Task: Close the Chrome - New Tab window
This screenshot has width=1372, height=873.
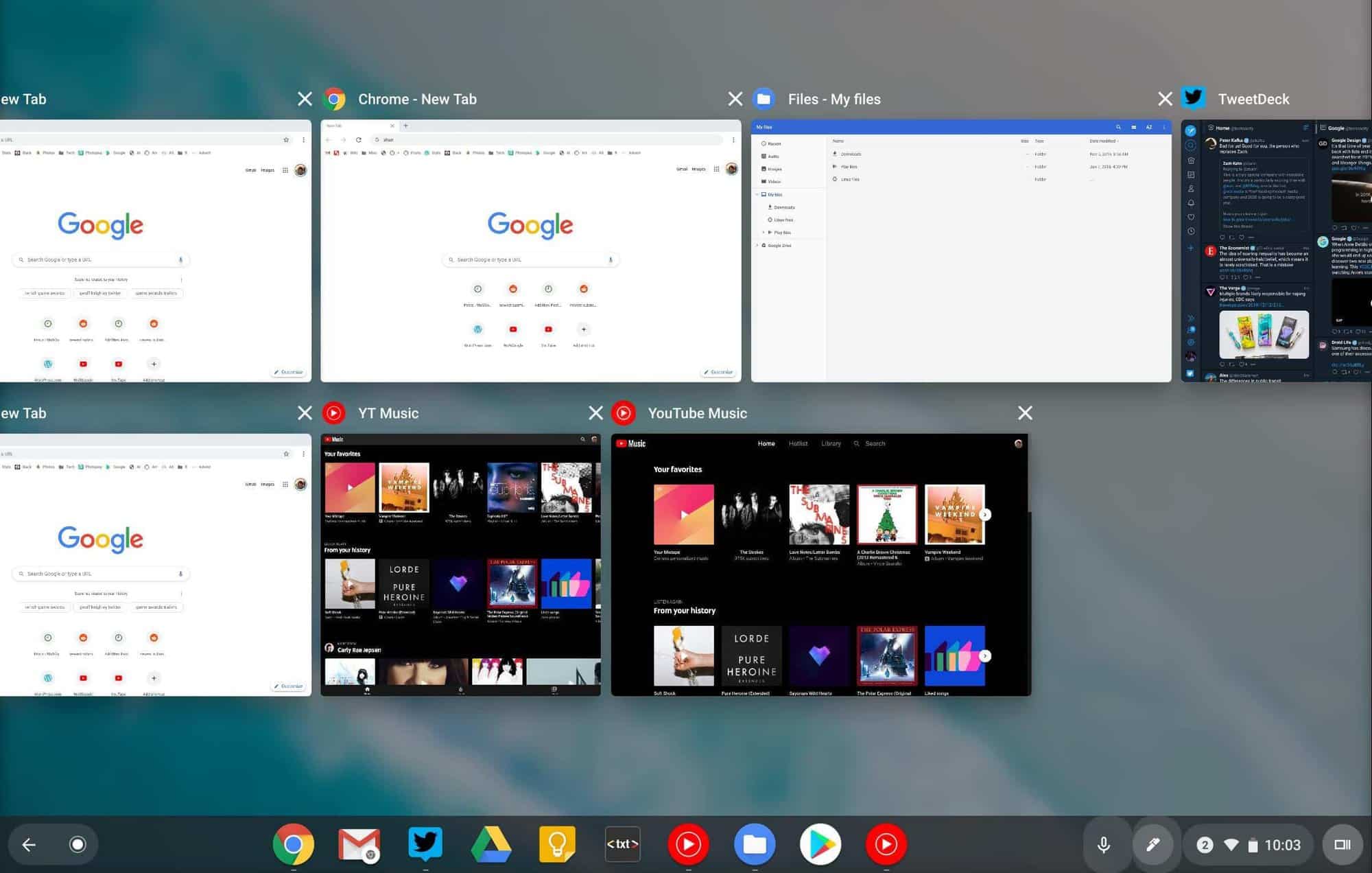Action: tap(735, 99)
